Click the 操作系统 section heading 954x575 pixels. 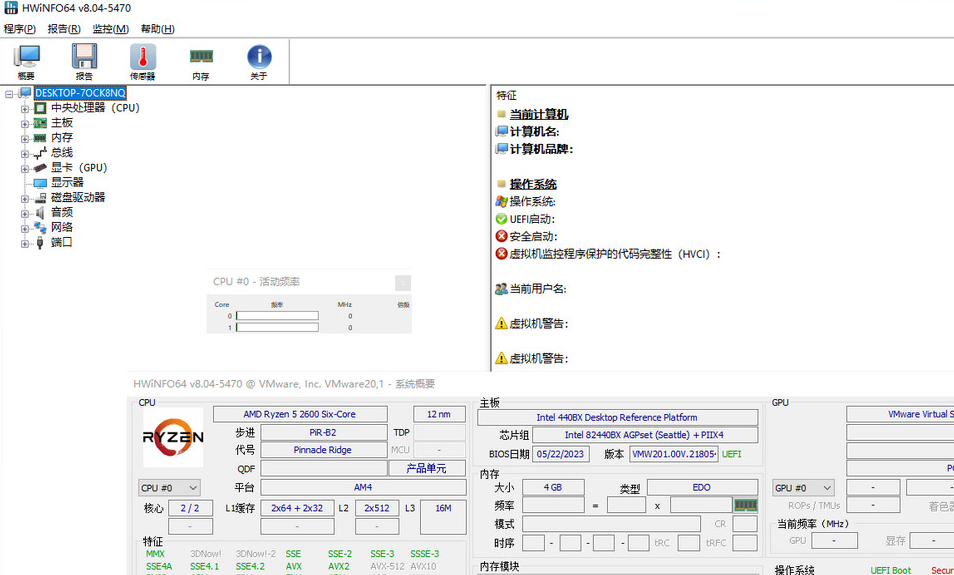point(534,184)
